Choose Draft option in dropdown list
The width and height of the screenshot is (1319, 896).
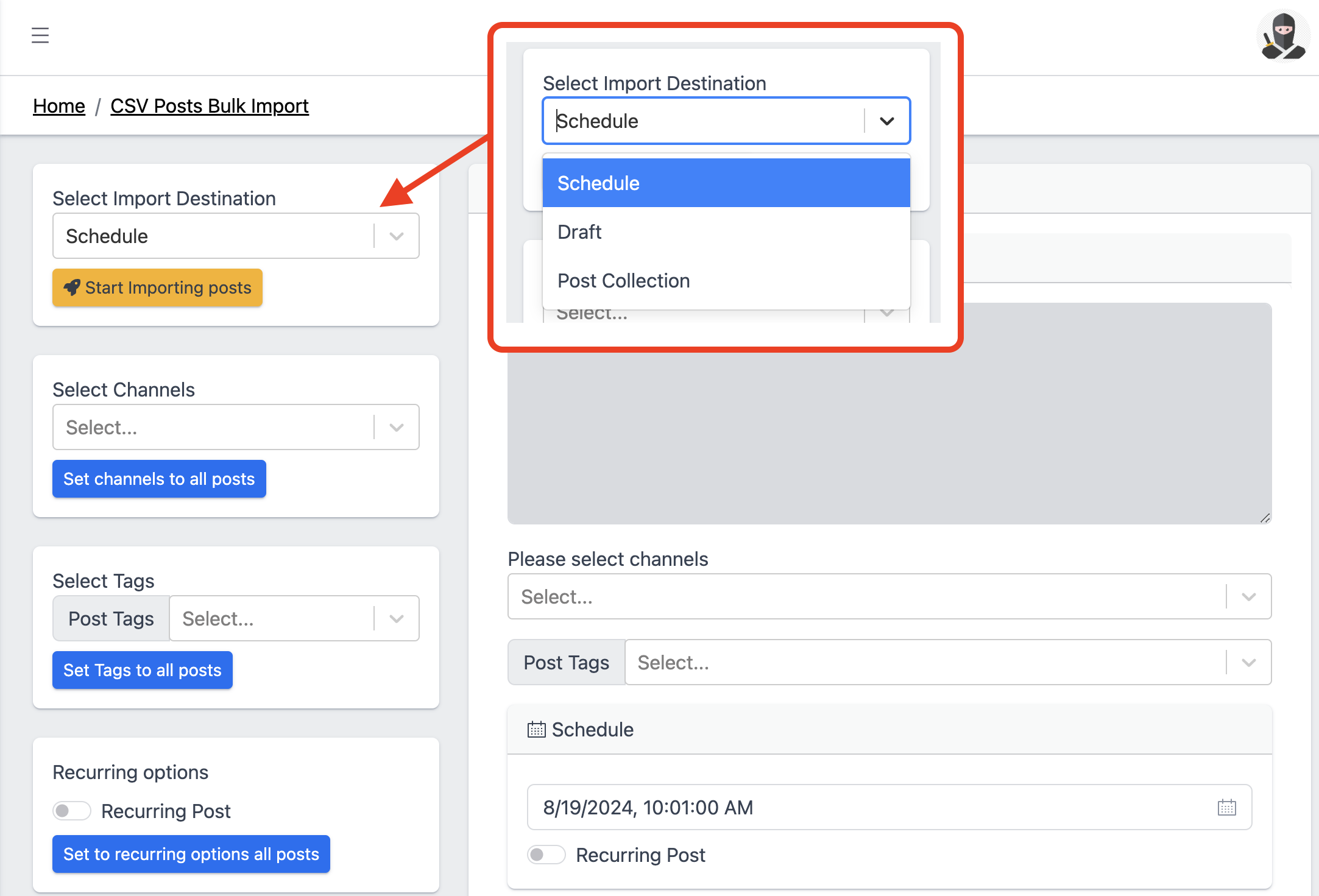tap(726, 231)
